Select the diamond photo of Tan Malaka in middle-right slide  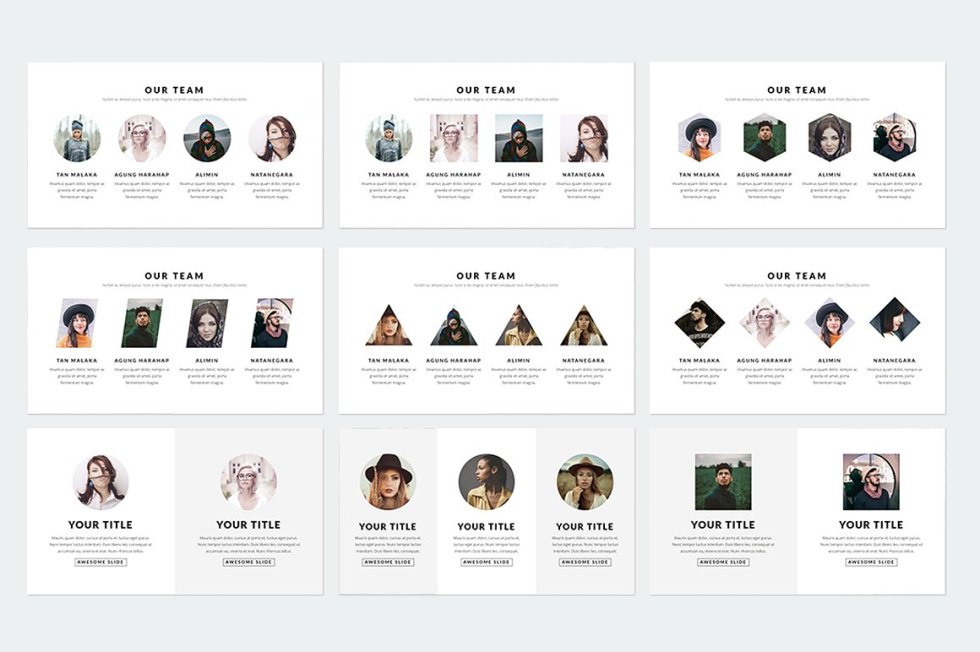pyautogui.click(x=699, y=323)
